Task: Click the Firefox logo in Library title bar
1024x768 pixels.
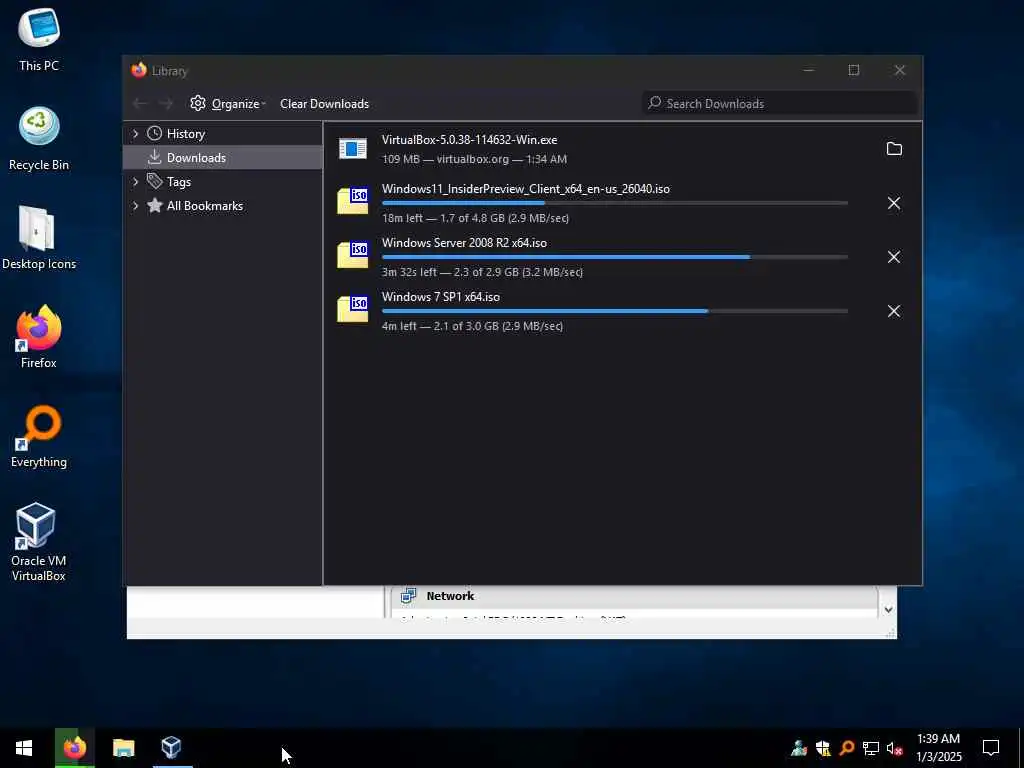Action: pos(138,70)
